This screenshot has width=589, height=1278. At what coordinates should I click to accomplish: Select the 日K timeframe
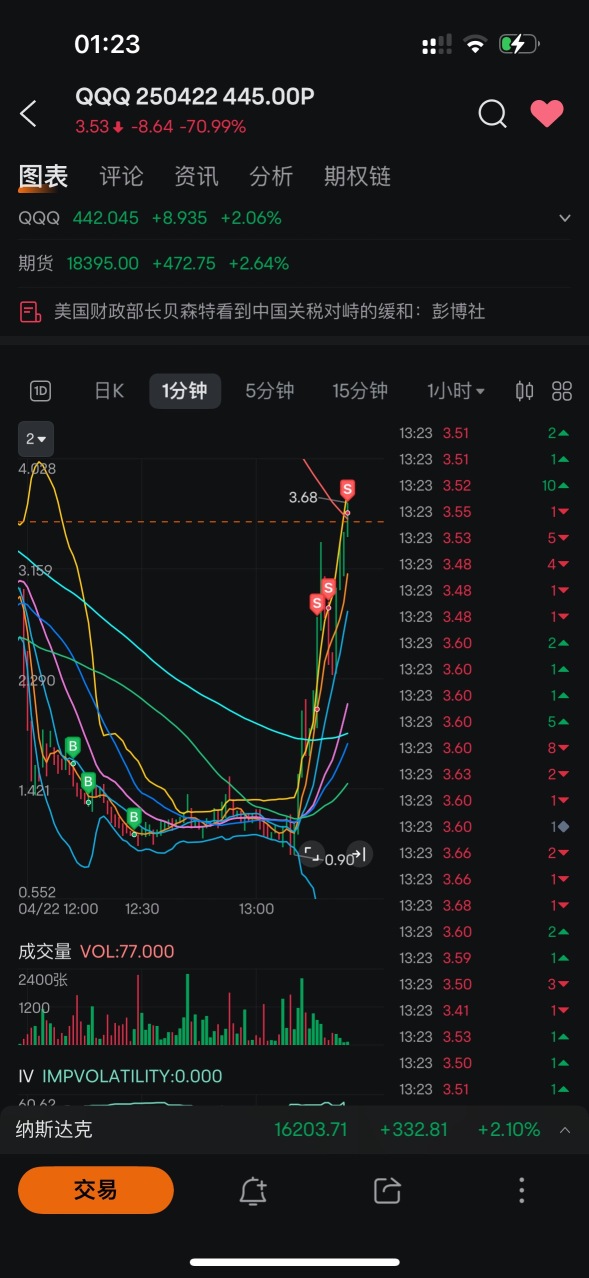coord(109,391)
